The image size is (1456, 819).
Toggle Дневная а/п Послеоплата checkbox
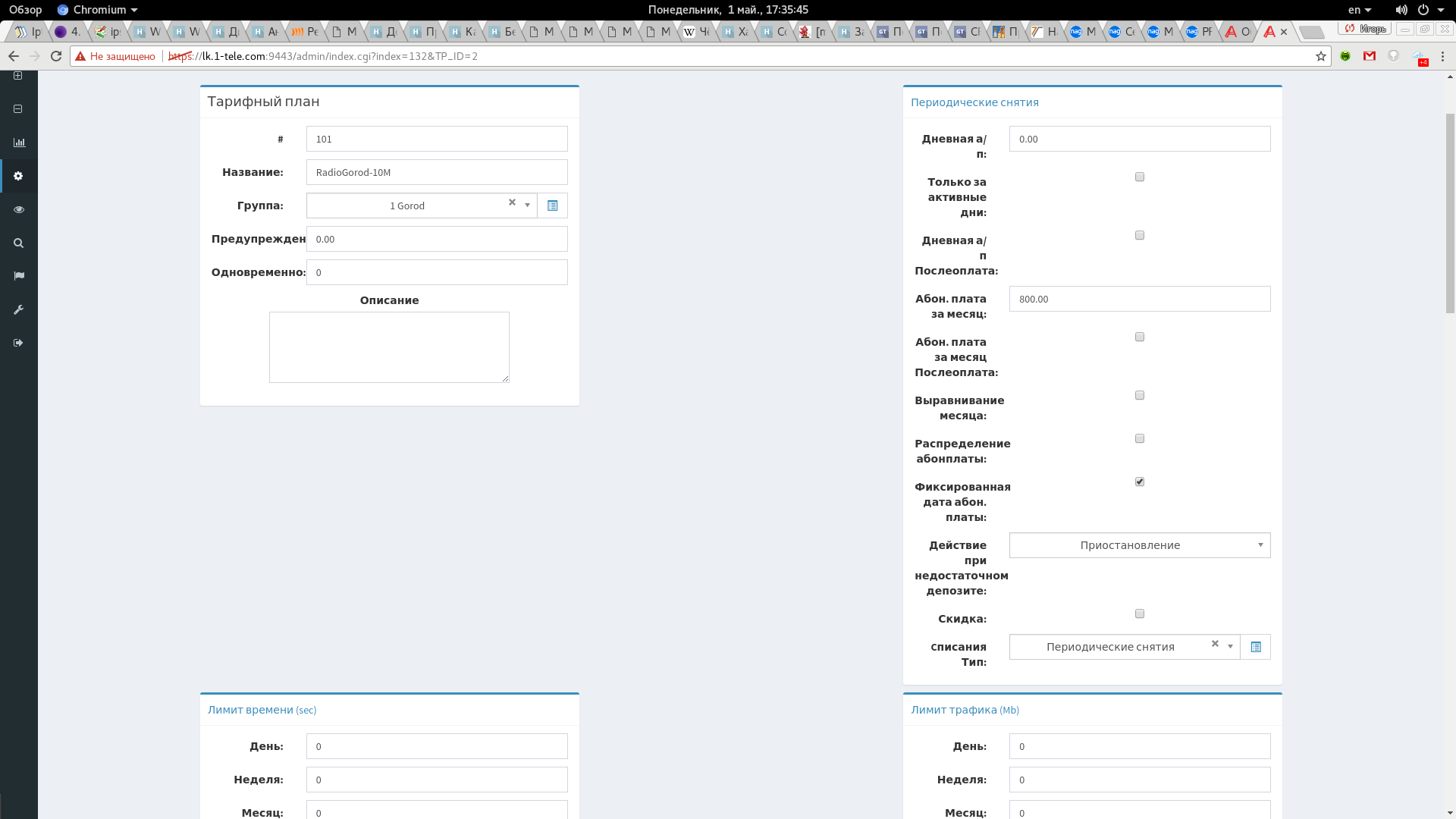1139,235
